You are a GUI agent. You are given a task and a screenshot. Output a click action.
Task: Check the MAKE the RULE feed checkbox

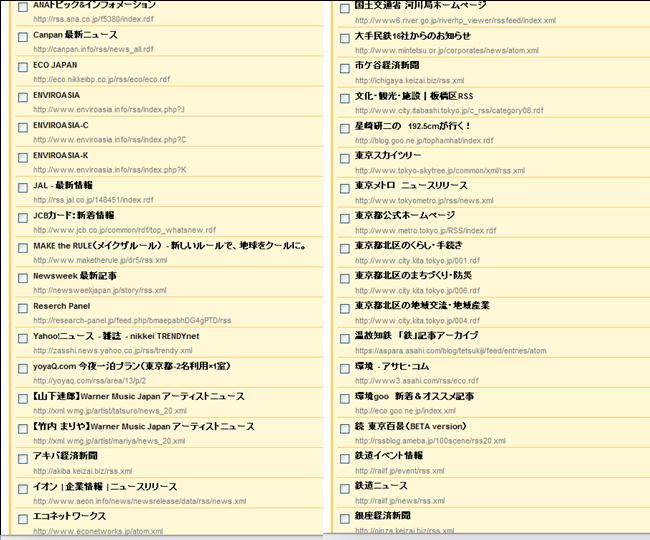tap(23, 248)
